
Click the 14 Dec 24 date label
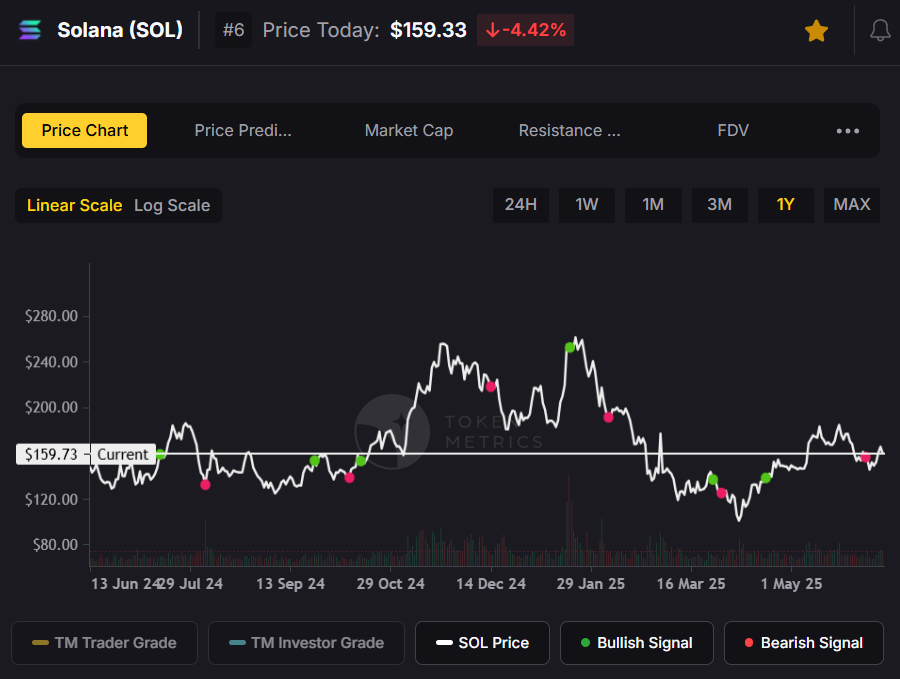coord(491,584)
